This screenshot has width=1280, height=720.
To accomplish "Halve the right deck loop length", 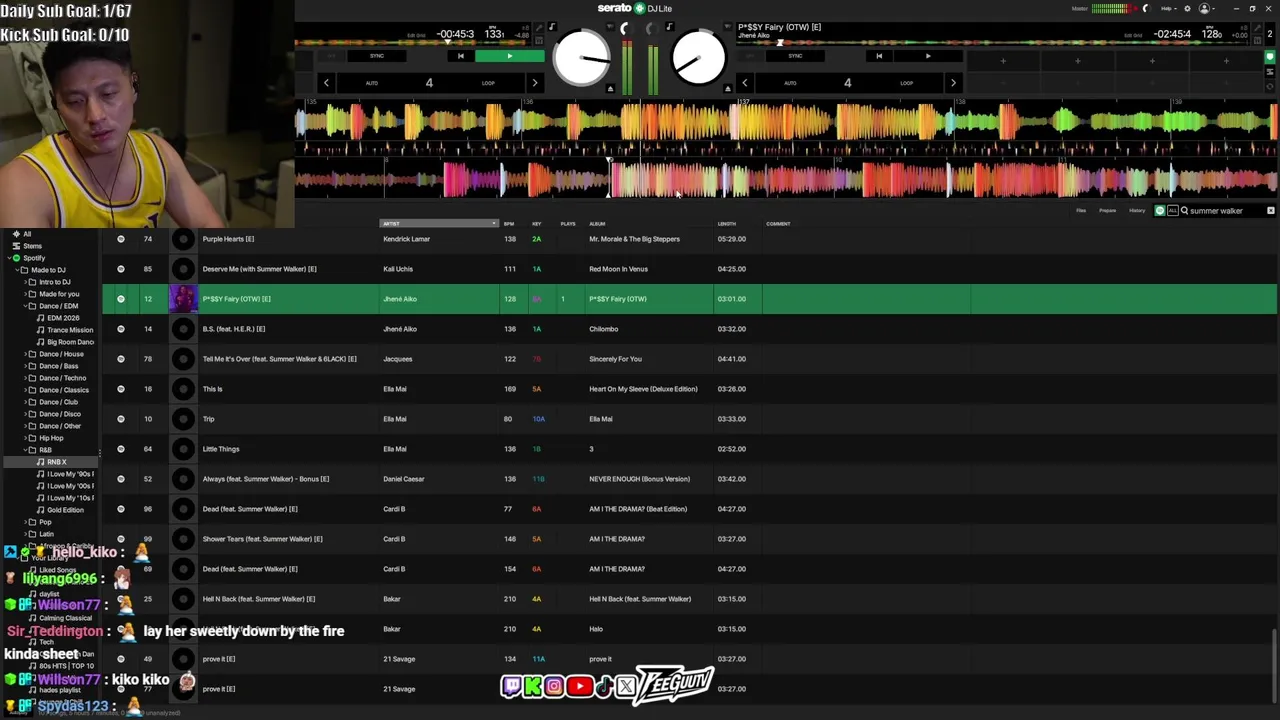I will click(744, 83).
